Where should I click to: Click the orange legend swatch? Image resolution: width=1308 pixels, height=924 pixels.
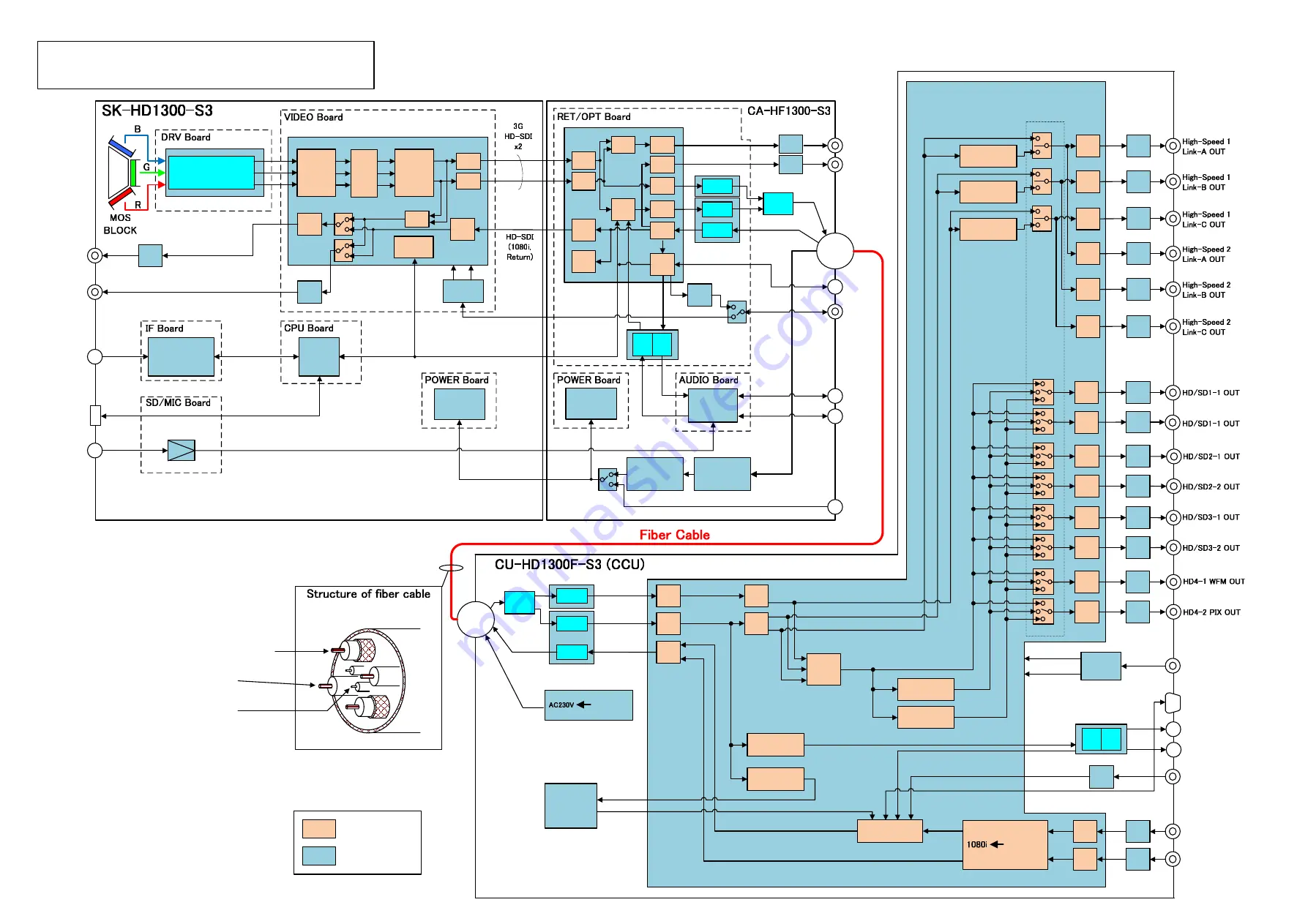pos(319,829)
